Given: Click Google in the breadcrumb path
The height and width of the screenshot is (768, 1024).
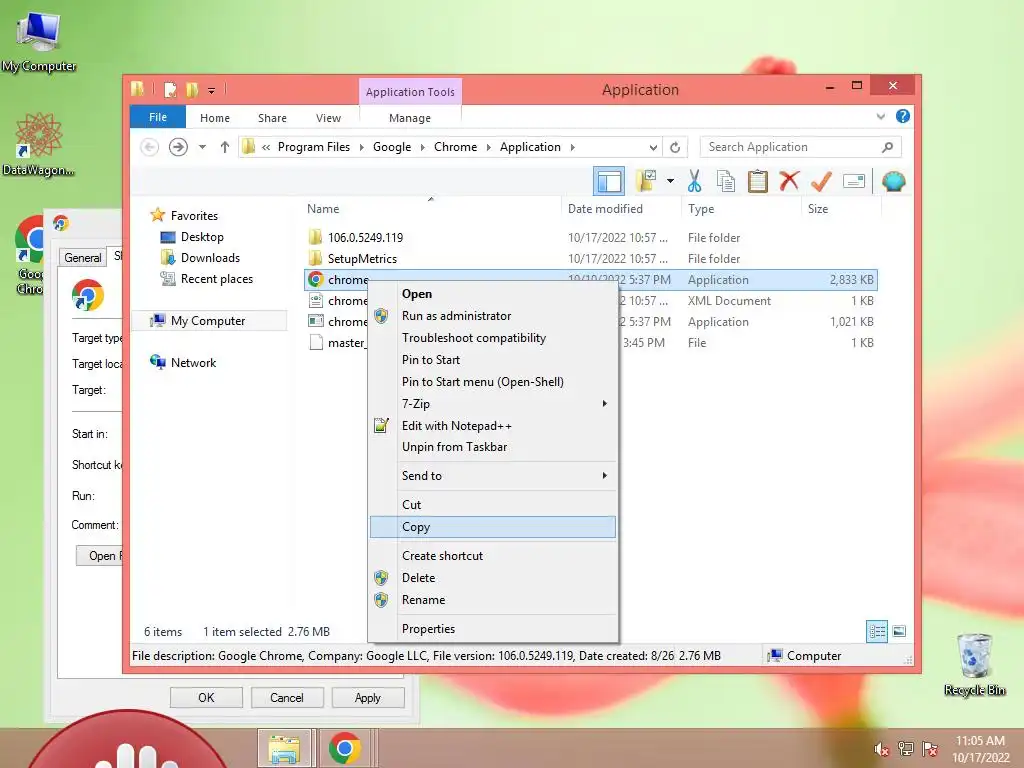Looking at the screenshot, I should coord(392,147).
